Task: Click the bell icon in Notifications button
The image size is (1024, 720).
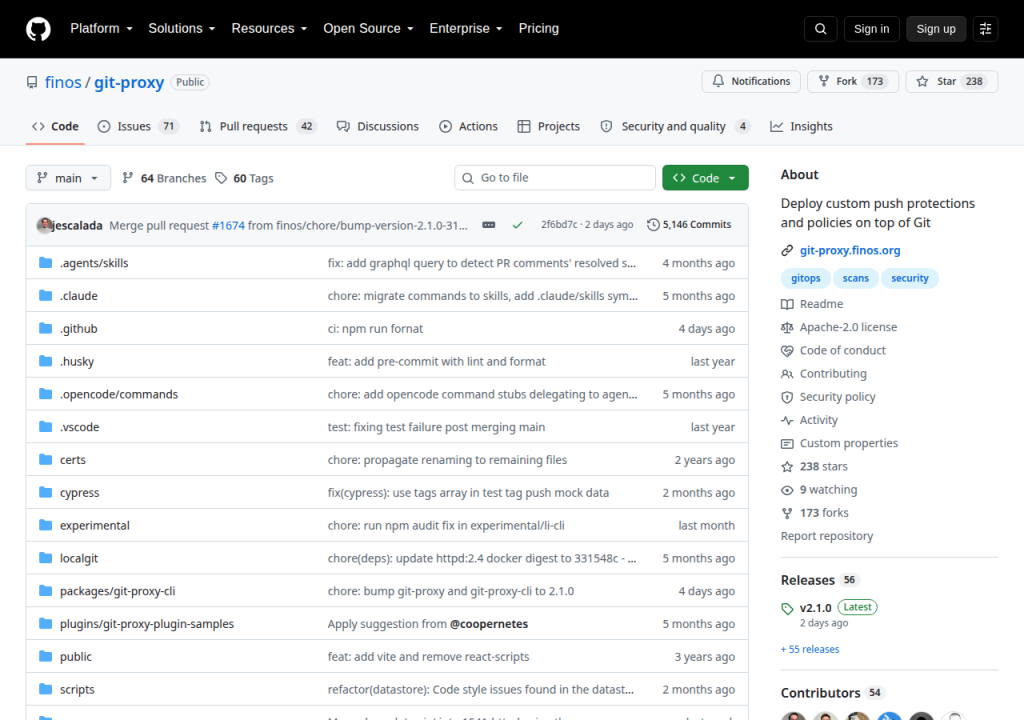Action: pos(718,81)
